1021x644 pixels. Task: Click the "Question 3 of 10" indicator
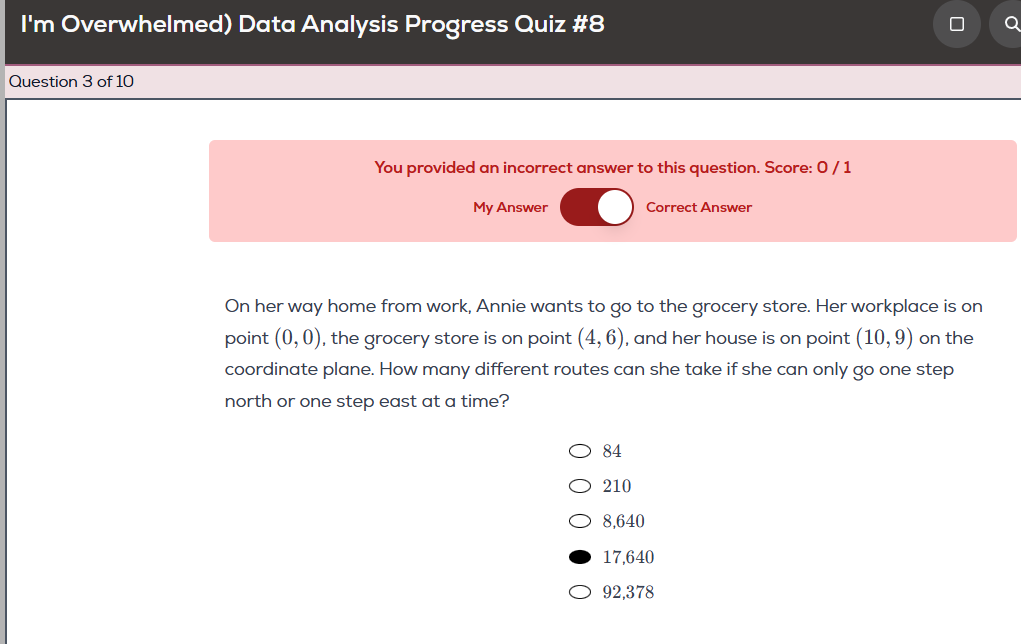[71, 82]
